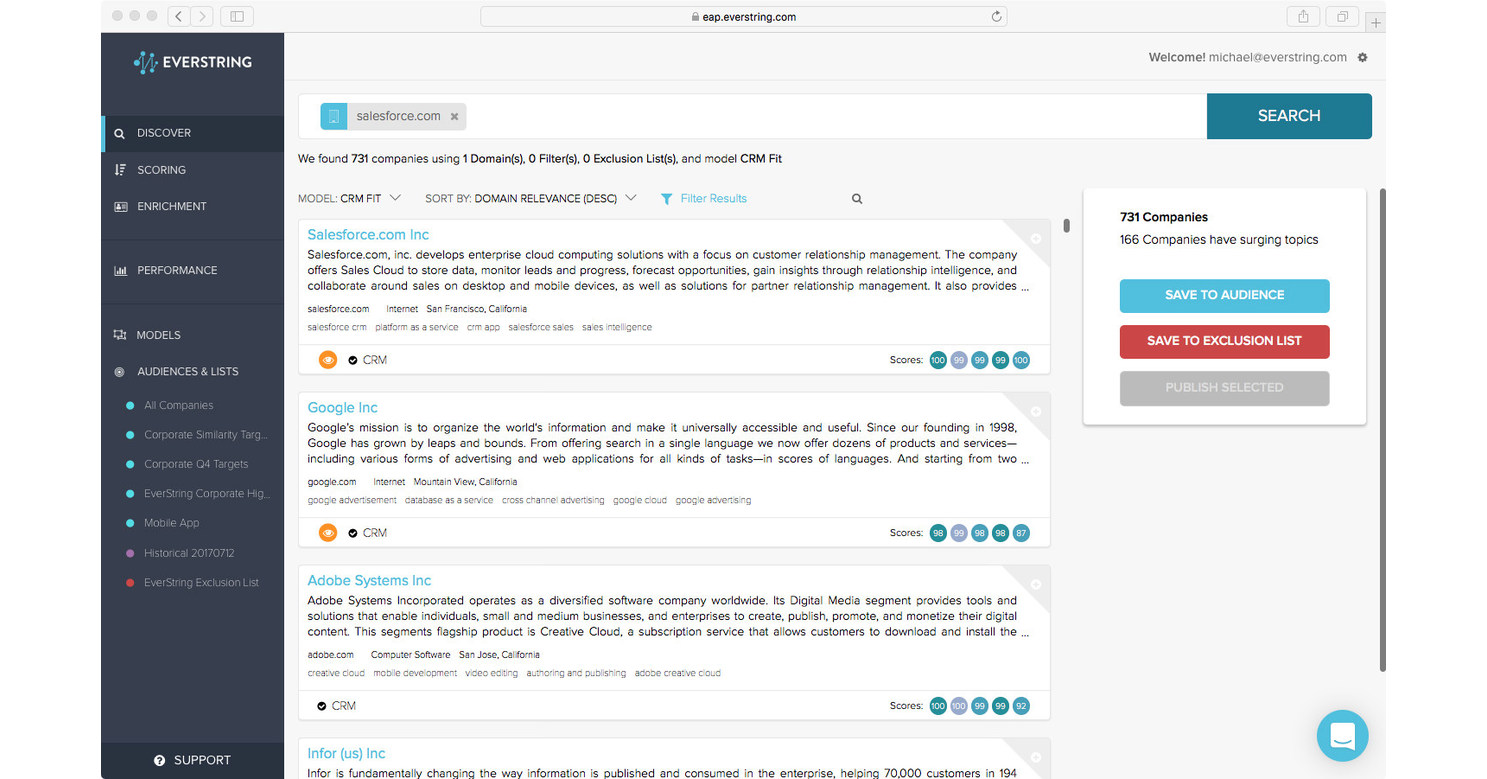Open Models using its sidebar icon
The height and width of the screenshot is (779, 1487).
click(x=120, y=334)
